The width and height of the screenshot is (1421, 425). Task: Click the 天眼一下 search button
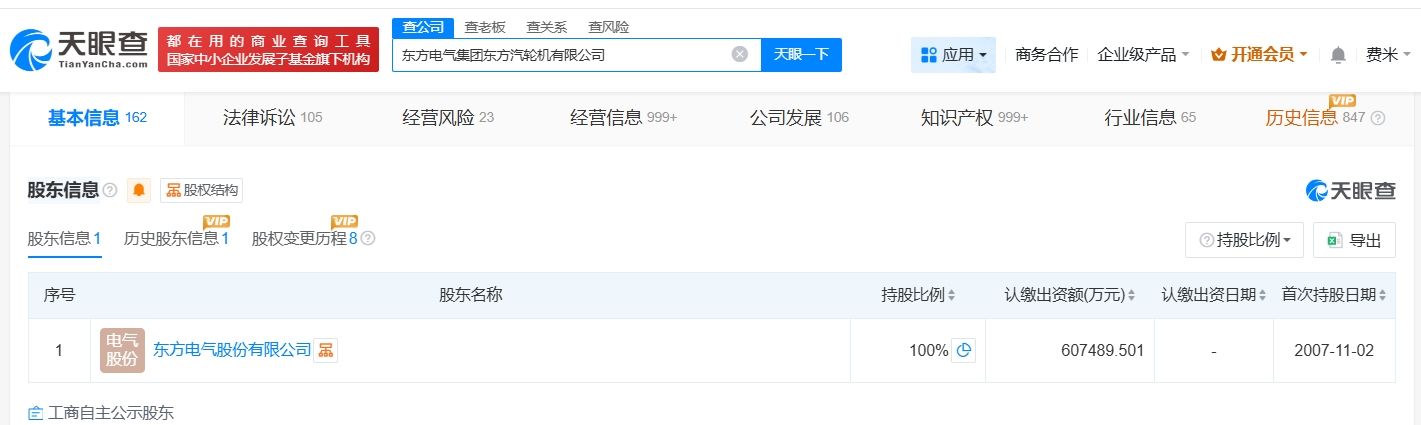[x=801, y=55]
